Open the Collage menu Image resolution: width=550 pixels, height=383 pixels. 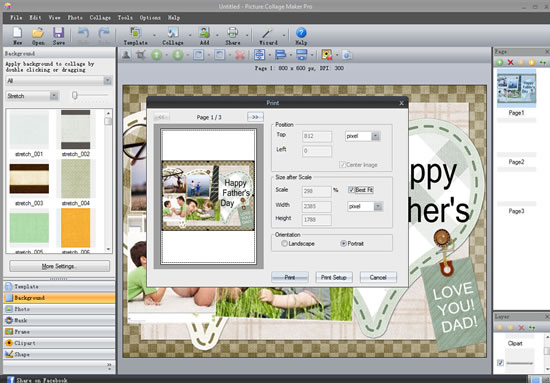tap(100, 18)
